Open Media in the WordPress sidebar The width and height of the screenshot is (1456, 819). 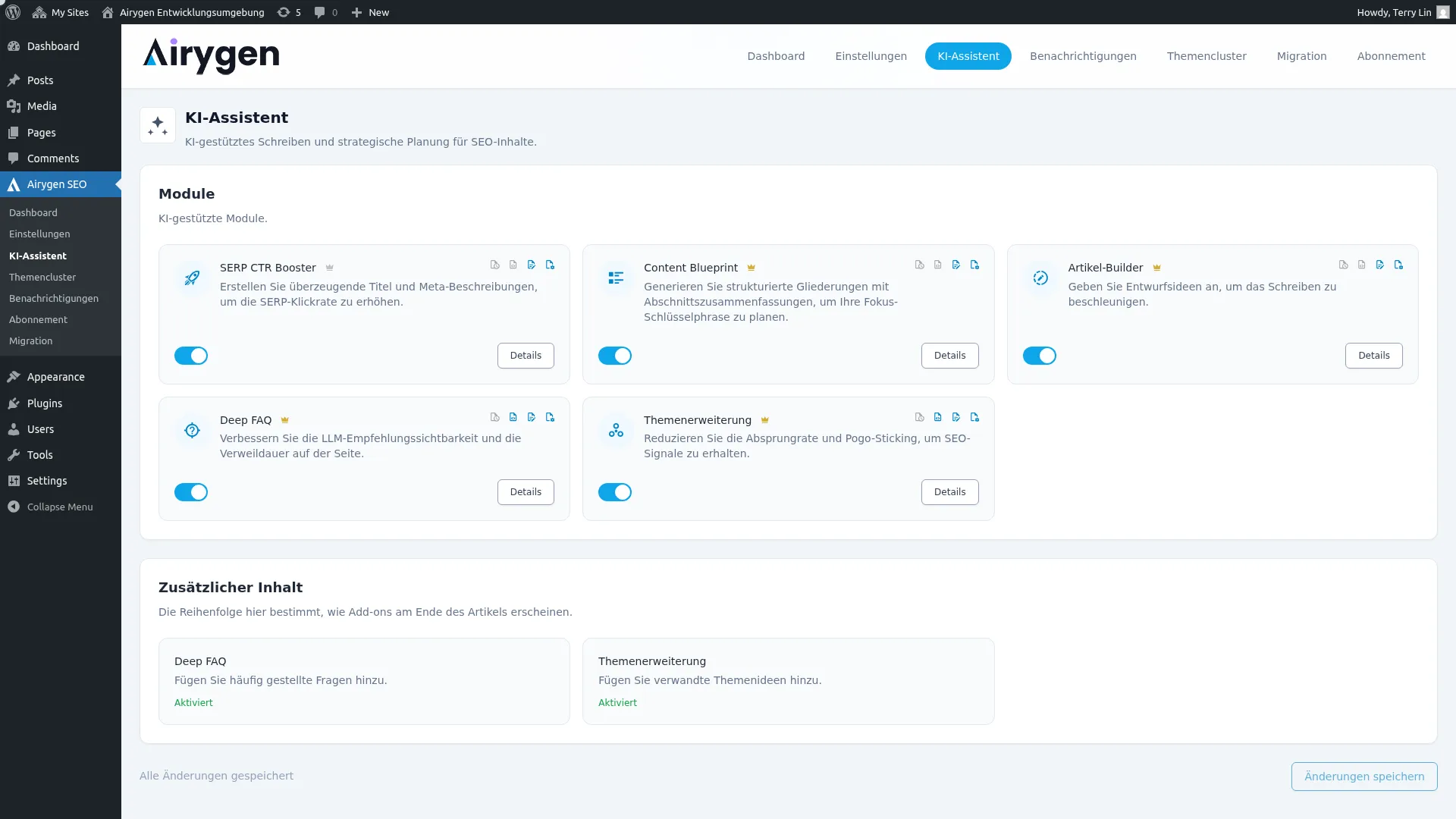61,106
